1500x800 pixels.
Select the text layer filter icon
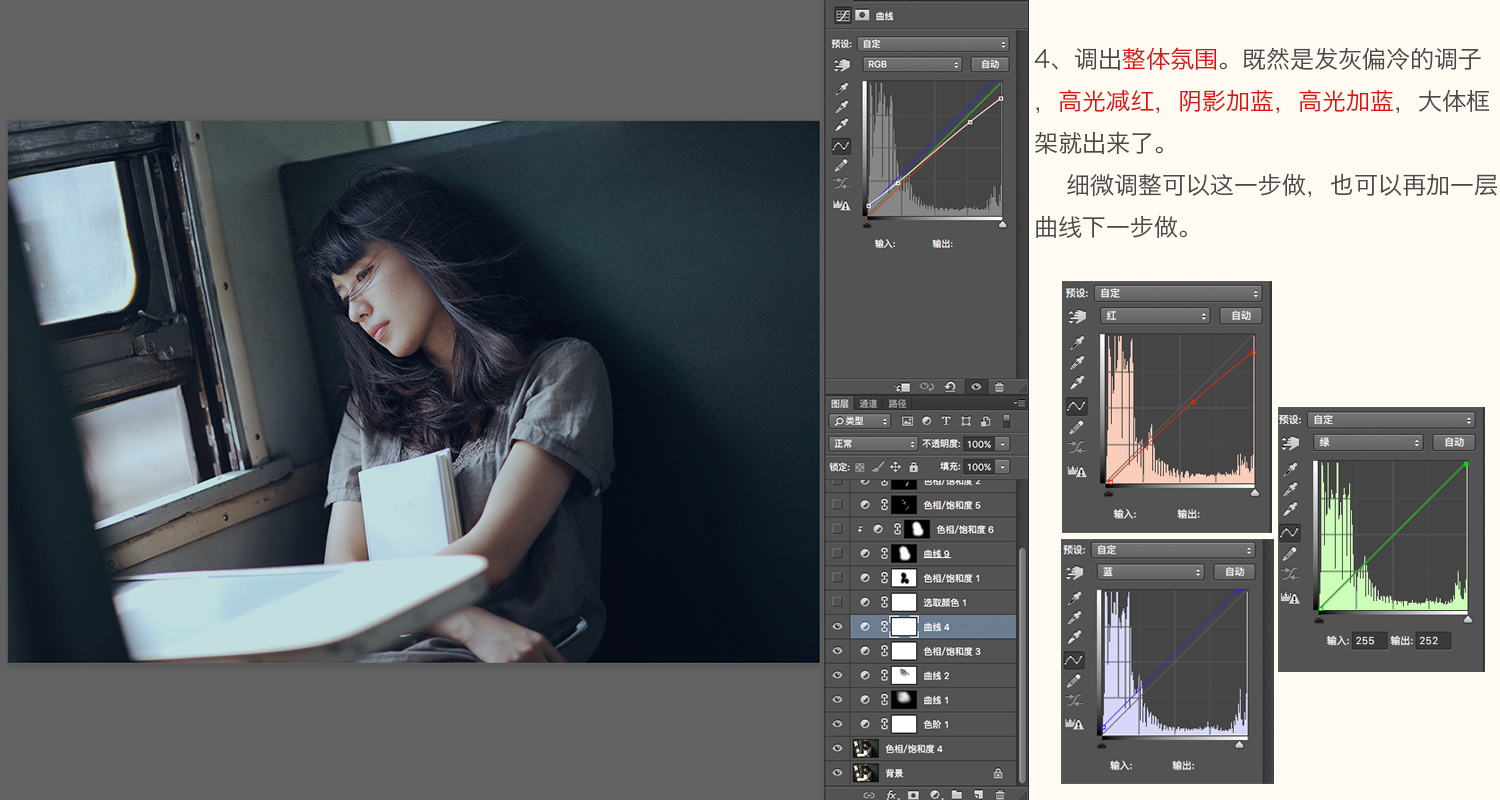(946, 421)
